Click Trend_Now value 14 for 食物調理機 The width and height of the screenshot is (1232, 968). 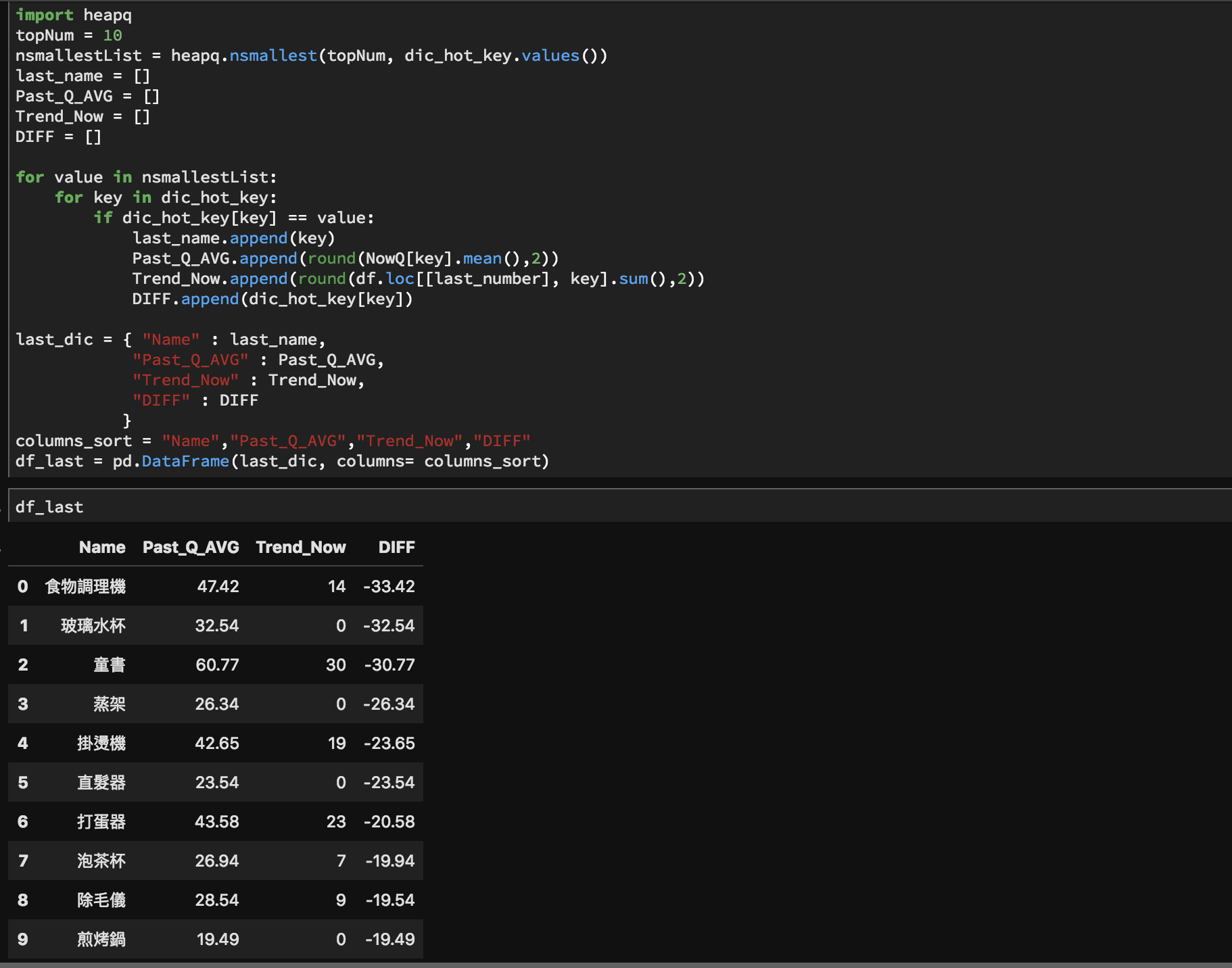pyautogui.click(x=337, y=586)
